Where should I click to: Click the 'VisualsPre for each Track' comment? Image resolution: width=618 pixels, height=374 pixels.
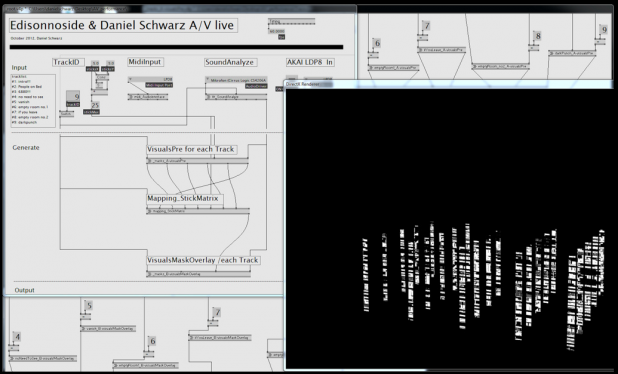click(x=191, y=149)
